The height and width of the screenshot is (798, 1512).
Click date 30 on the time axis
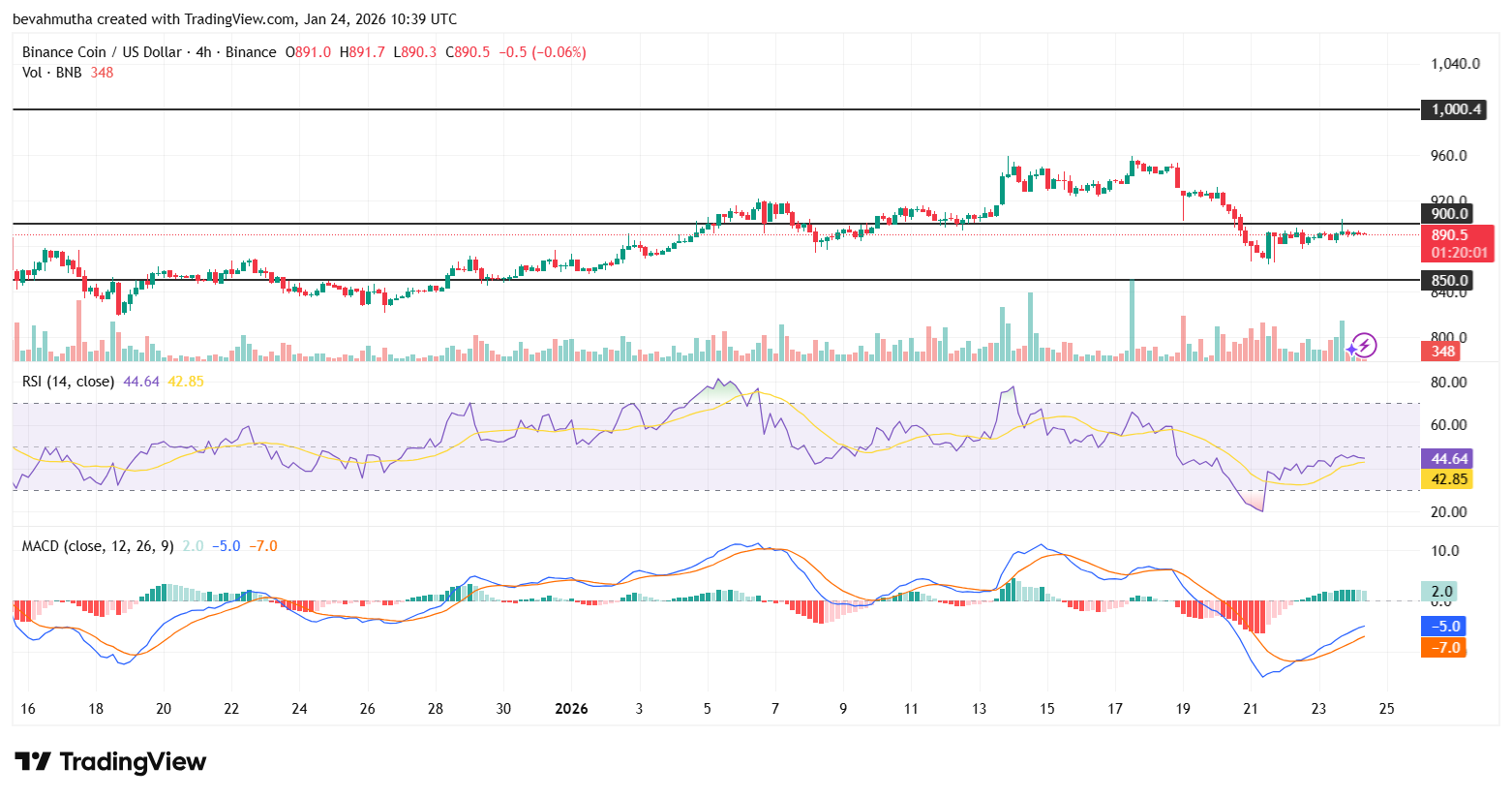click(503, 709)
